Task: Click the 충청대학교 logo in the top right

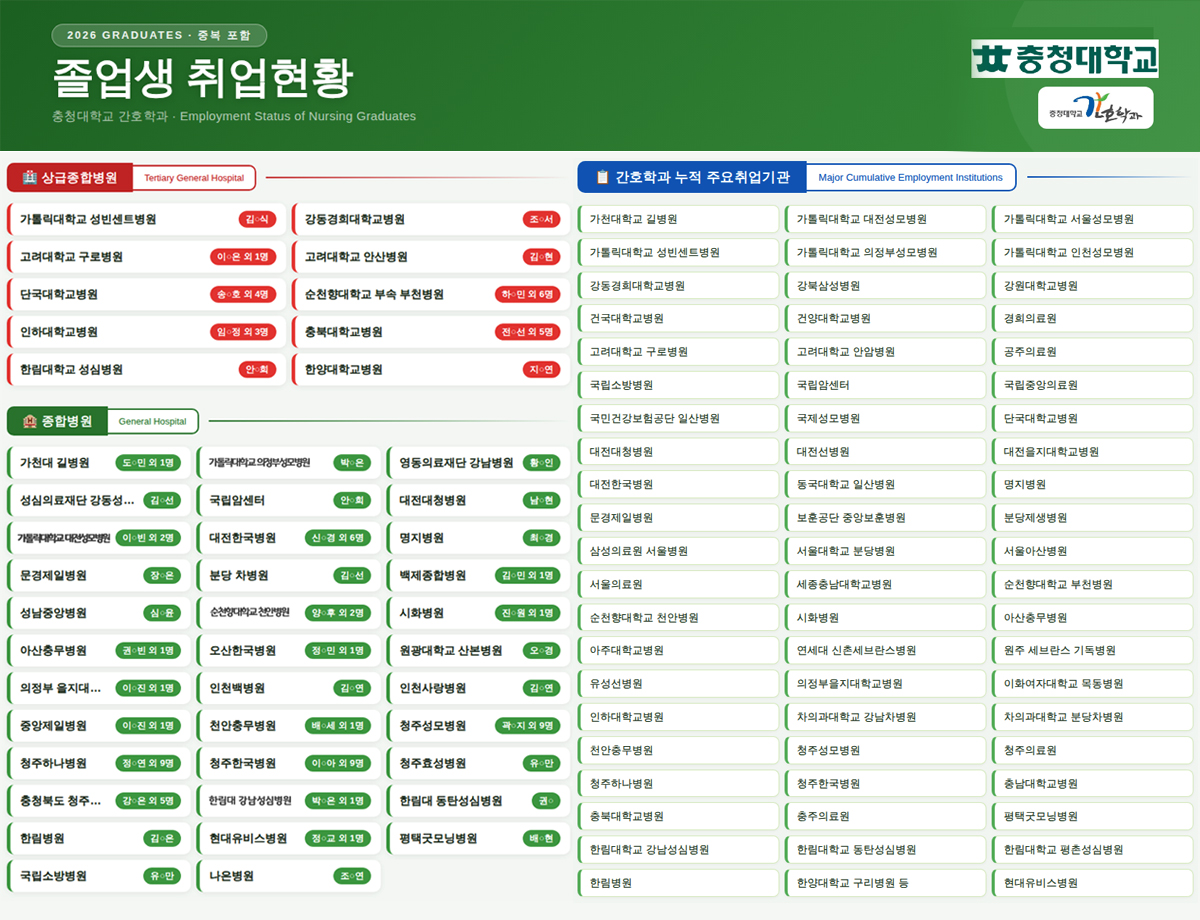Action: click(x=1064, y=59)
